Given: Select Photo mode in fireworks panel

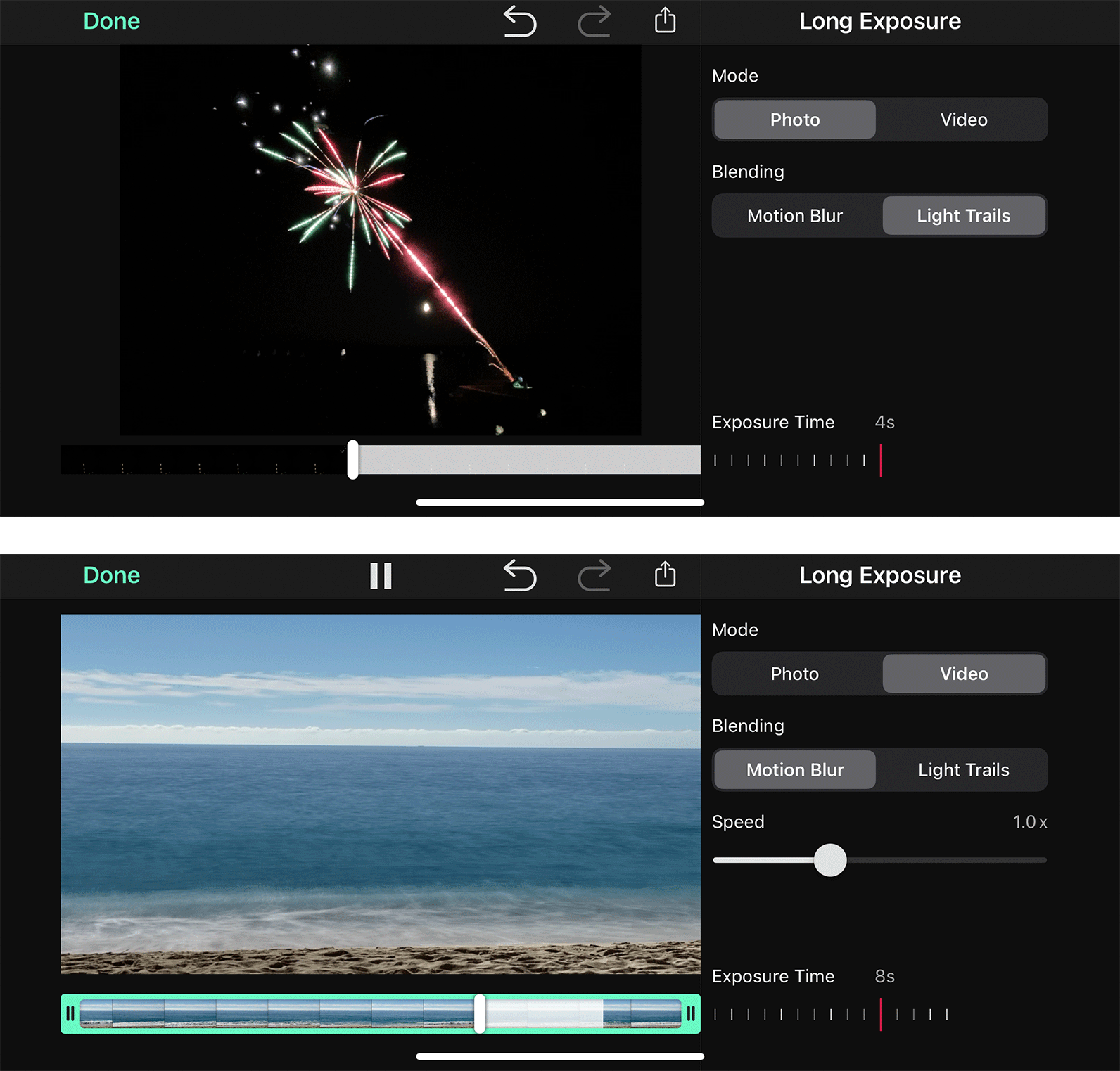Looking at the screenshot, I should tap(795, 120).
